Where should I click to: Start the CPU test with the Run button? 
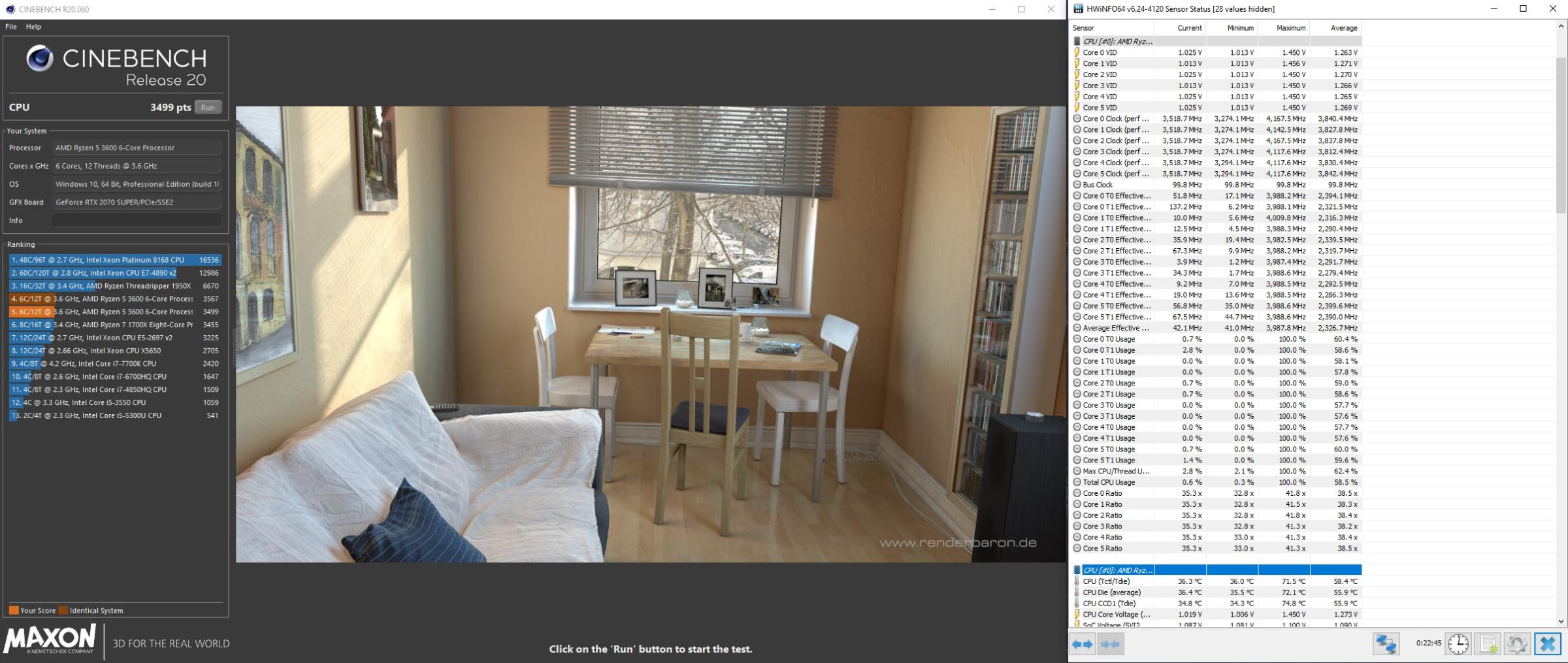point(208,107)
